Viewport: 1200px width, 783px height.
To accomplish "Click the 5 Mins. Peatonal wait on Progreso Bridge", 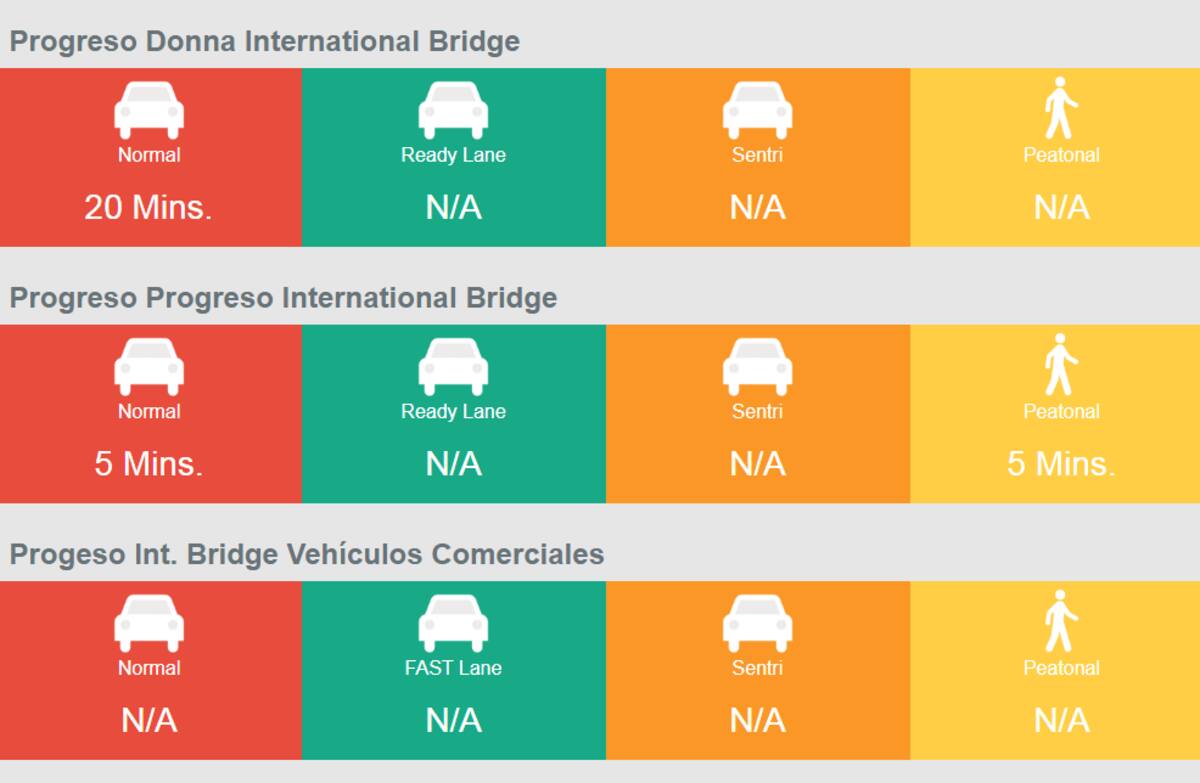I will (x=1061, y=464).
